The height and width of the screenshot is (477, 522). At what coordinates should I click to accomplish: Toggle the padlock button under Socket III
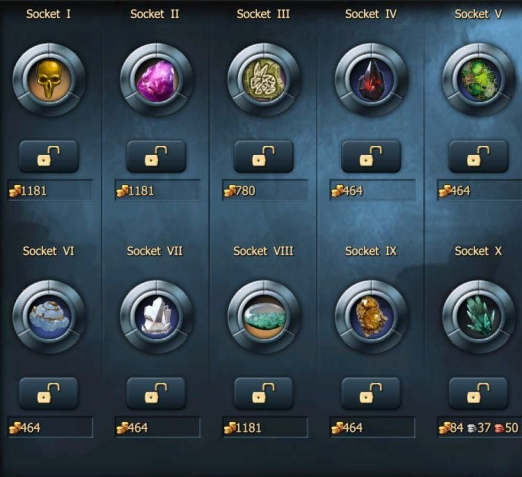[x=264, y=156]
